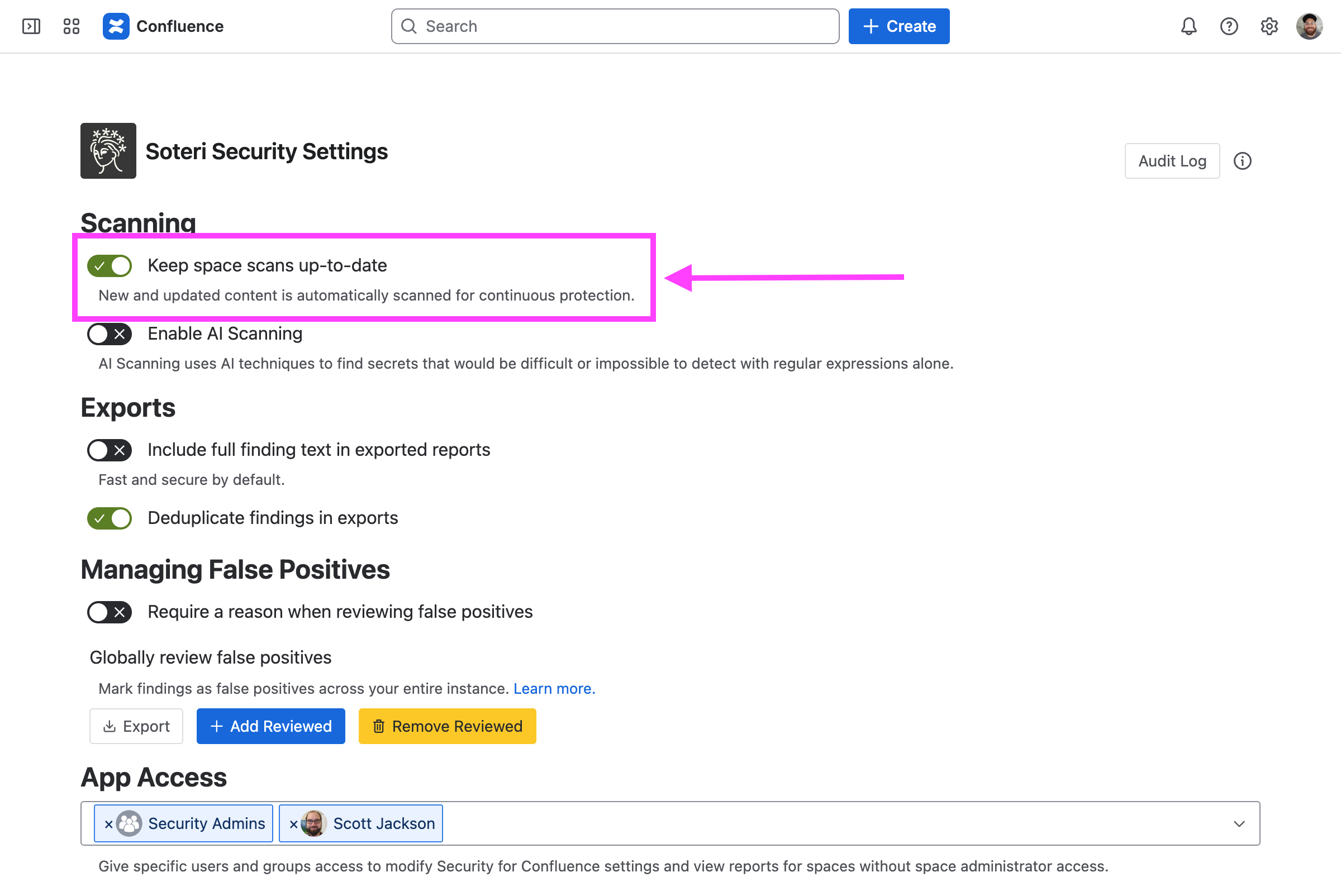Screen dimensions: 1341x896
Task: Disable Keep space scans up-to-date
Action: (x=109, y=266)
